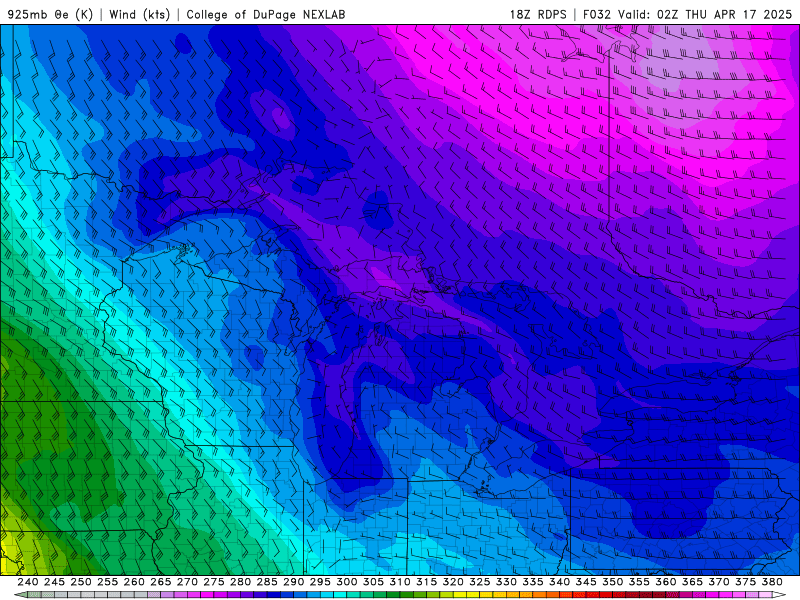800x600 pixels.
Task: Click the 245 value on the color scale
Action: 54,582
